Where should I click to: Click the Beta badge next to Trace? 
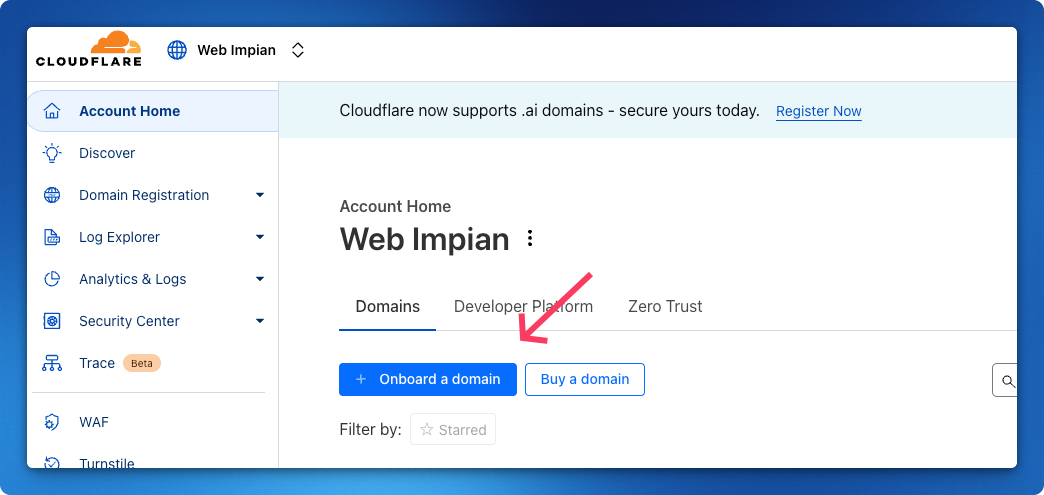click(x=142, y=363)
